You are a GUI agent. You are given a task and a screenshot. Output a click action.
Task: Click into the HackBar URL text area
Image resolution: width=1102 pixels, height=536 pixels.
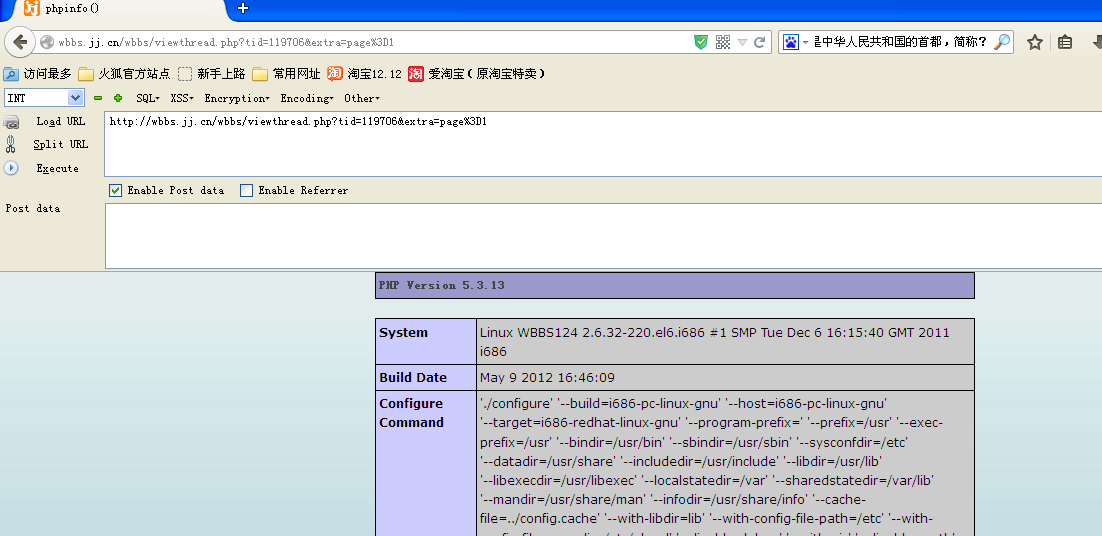[x=603, y=144]
